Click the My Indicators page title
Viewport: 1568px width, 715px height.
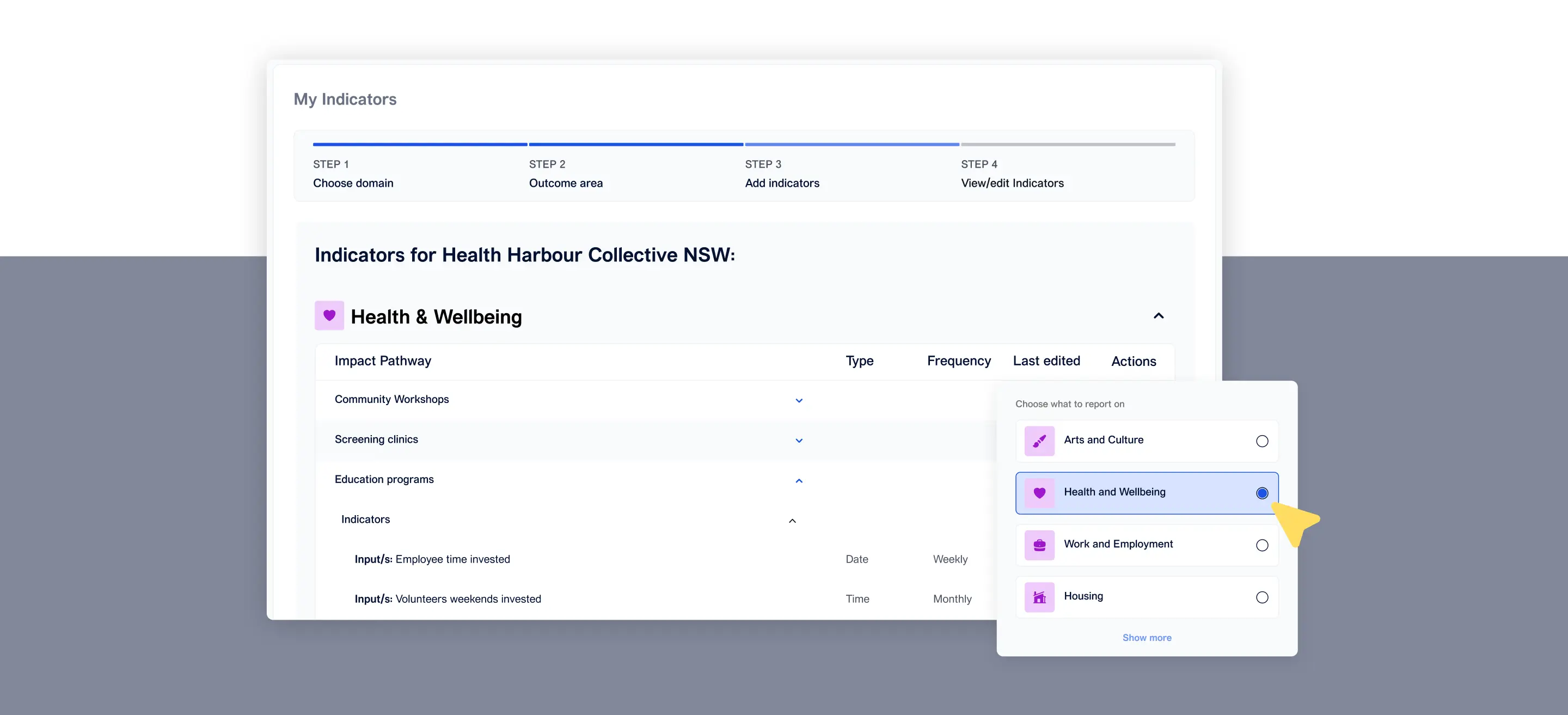coord(345,99)
